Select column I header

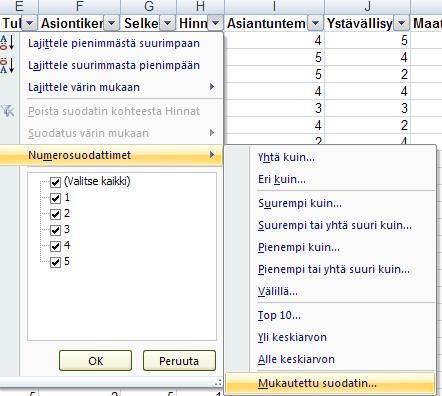[274, 7]
